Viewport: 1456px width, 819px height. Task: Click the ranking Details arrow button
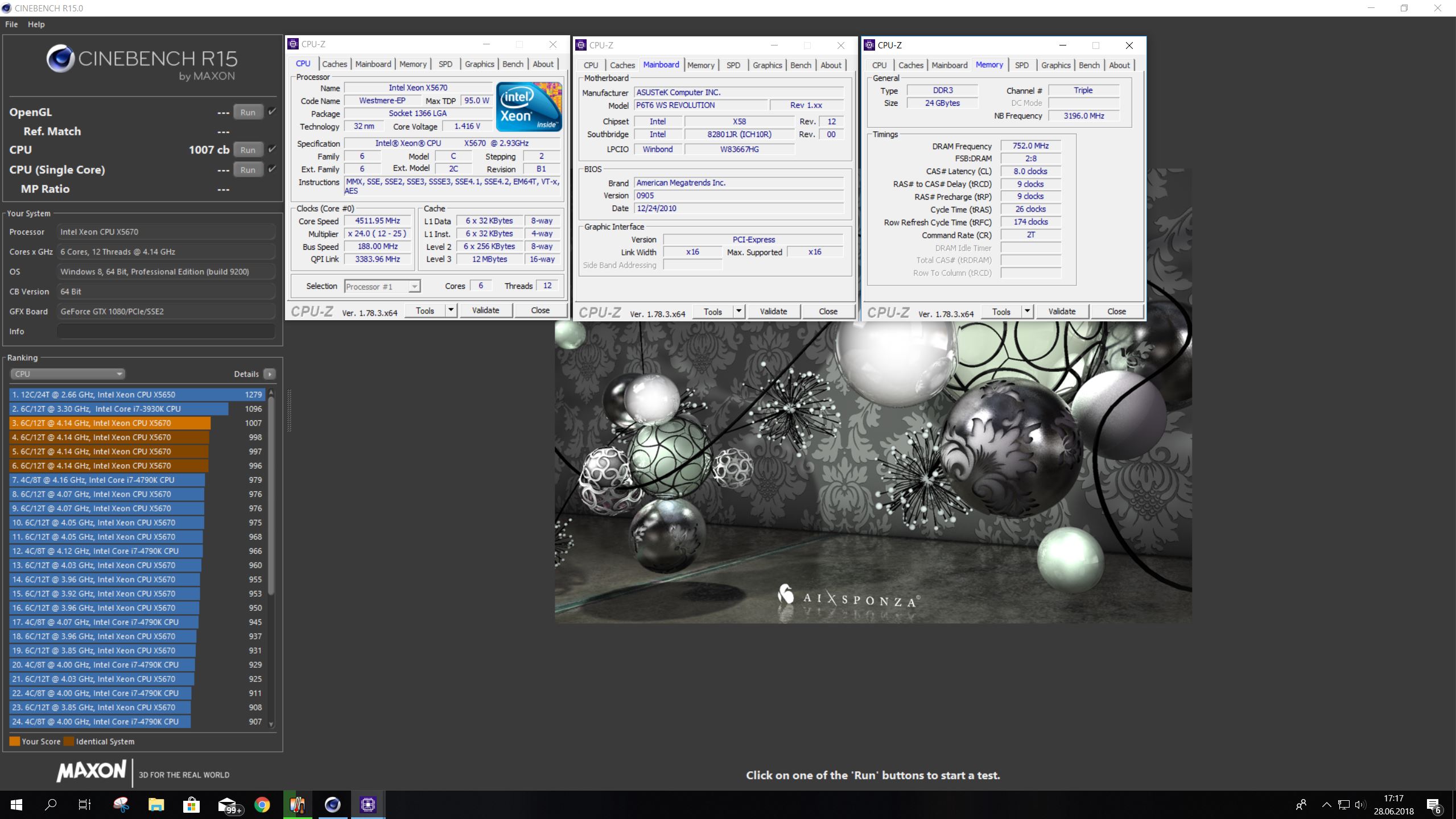[270, 374]
